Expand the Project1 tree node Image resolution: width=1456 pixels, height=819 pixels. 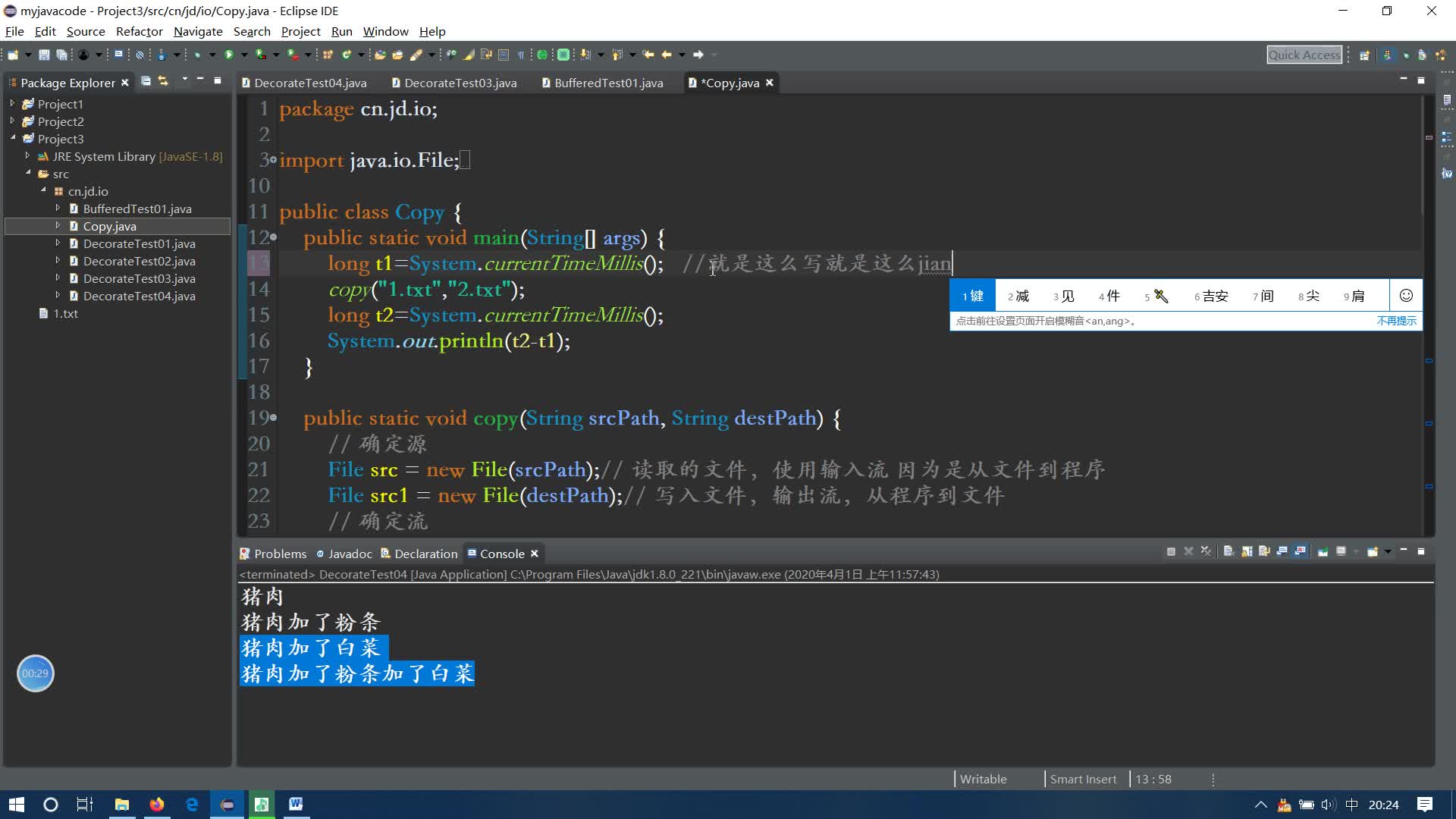12,103
